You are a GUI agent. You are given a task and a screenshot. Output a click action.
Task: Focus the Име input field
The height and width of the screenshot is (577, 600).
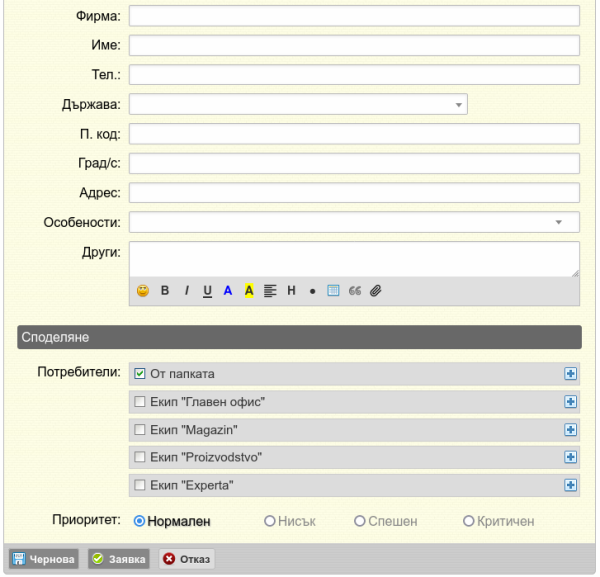tap(354, 46)
